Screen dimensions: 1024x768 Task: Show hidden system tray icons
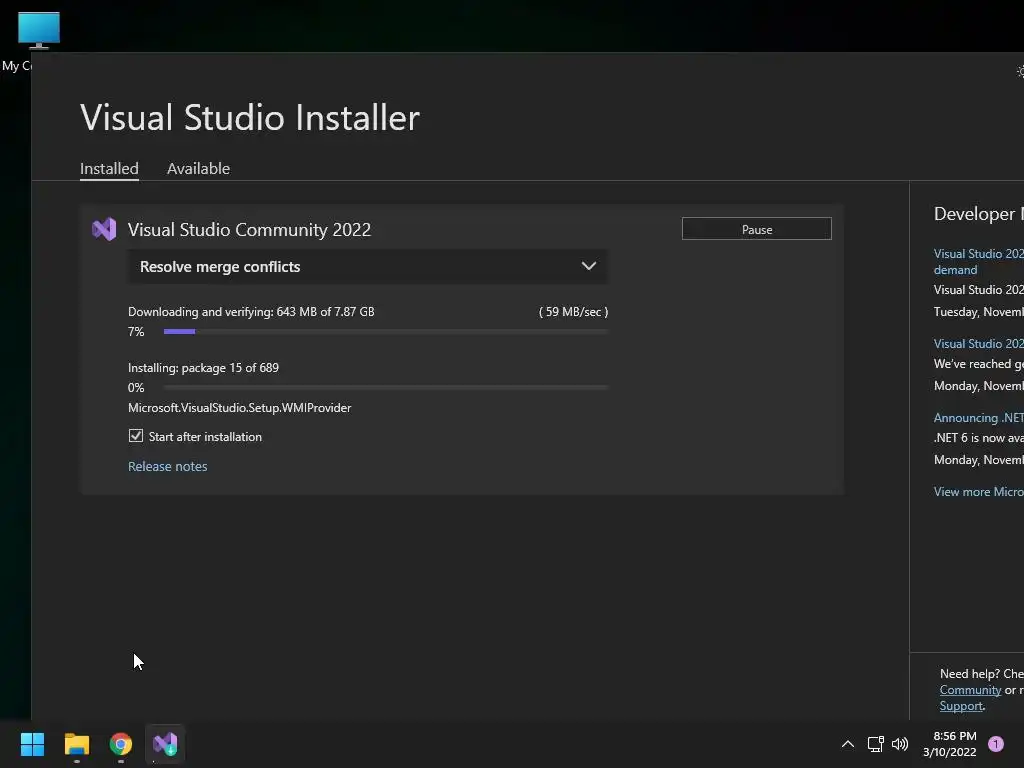[x=848, y=744]
